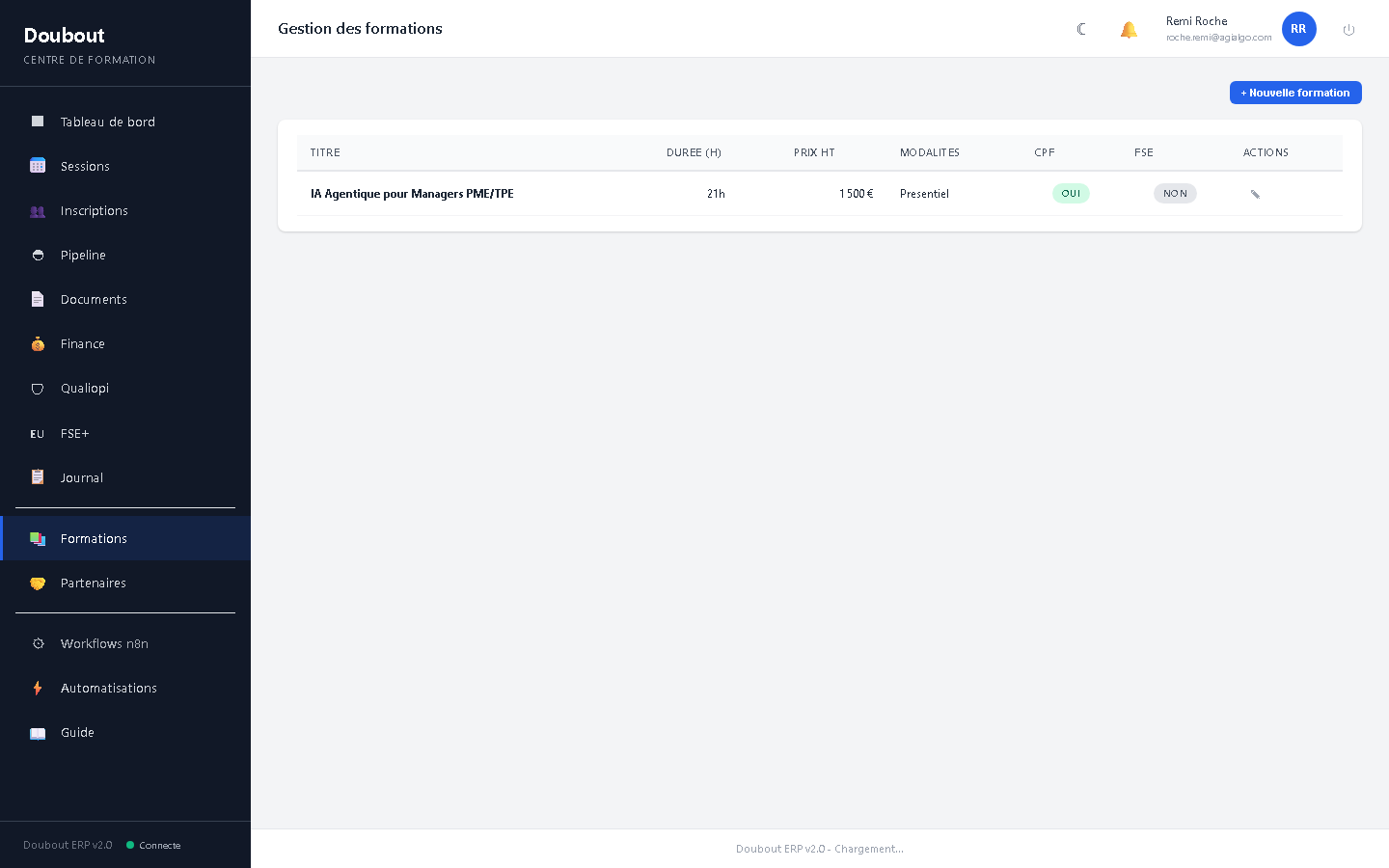
Task: Toggle dark mode with the moon icon
Action: click(1081, 29)
